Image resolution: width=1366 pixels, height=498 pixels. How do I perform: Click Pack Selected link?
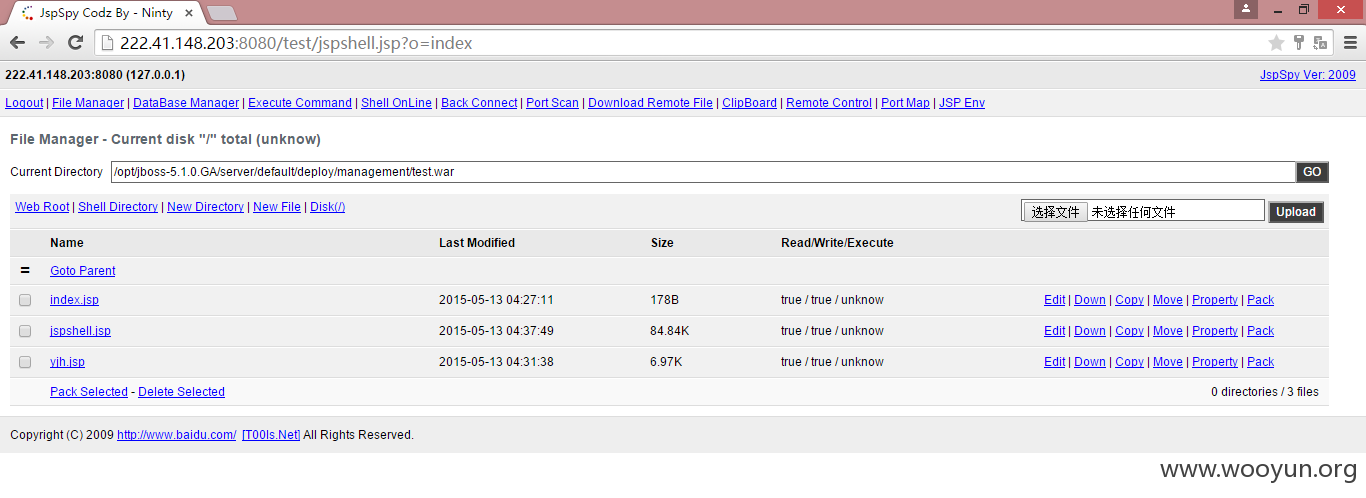coord(89,392)
